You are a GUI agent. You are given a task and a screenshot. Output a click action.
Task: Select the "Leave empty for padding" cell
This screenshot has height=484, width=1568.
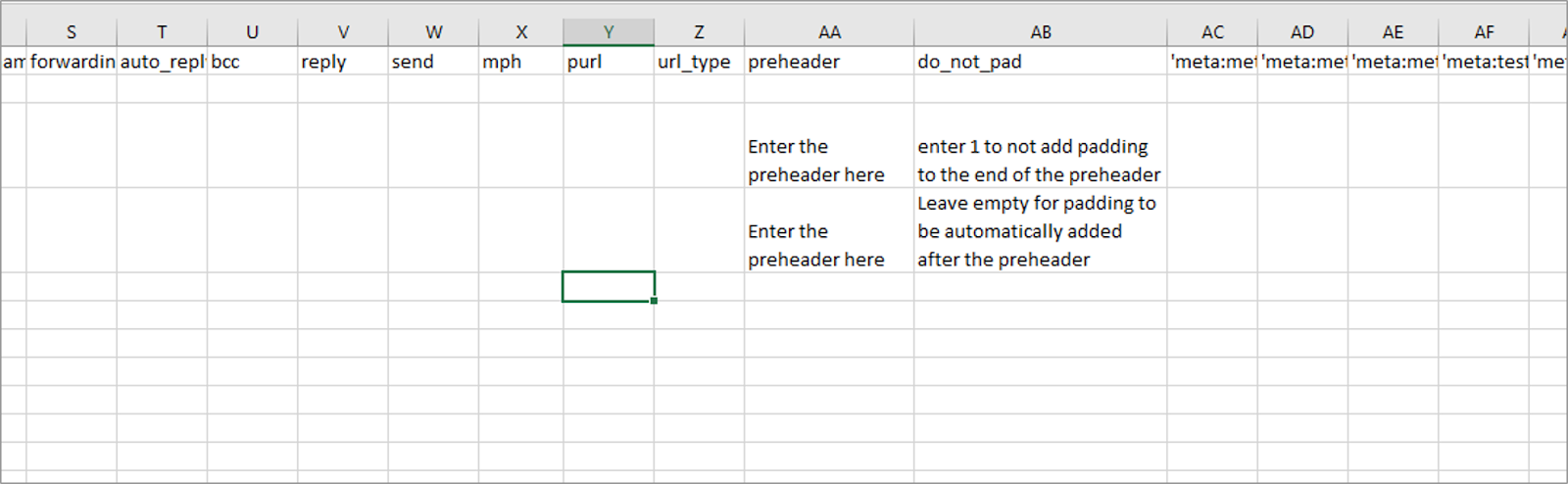coord(1039,231)
